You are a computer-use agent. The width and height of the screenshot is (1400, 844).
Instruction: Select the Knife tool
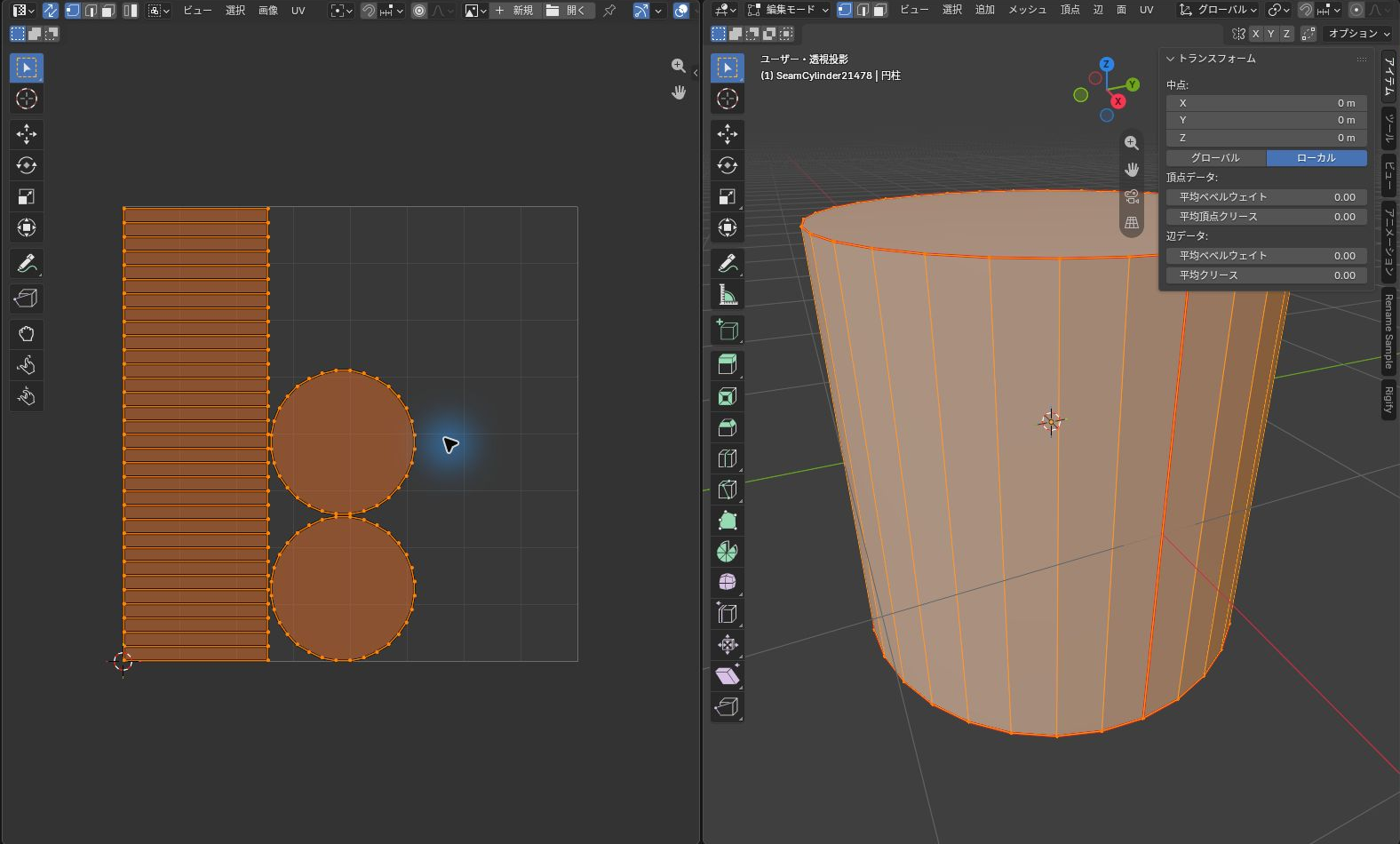coord(728,490)
